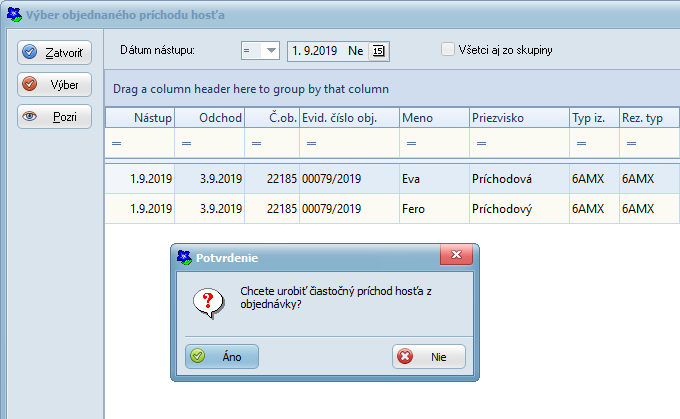Sort by the Odchod column header

210,118
